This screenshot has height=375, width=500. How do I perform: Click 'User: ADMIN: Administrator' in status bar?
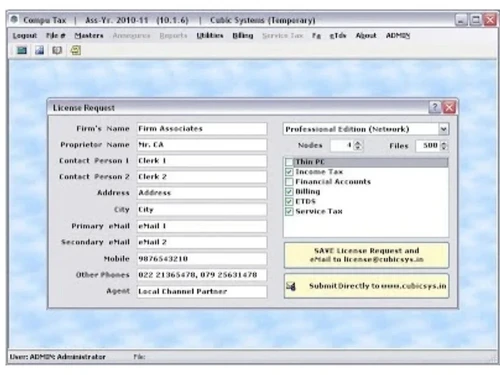click(58, 357)
